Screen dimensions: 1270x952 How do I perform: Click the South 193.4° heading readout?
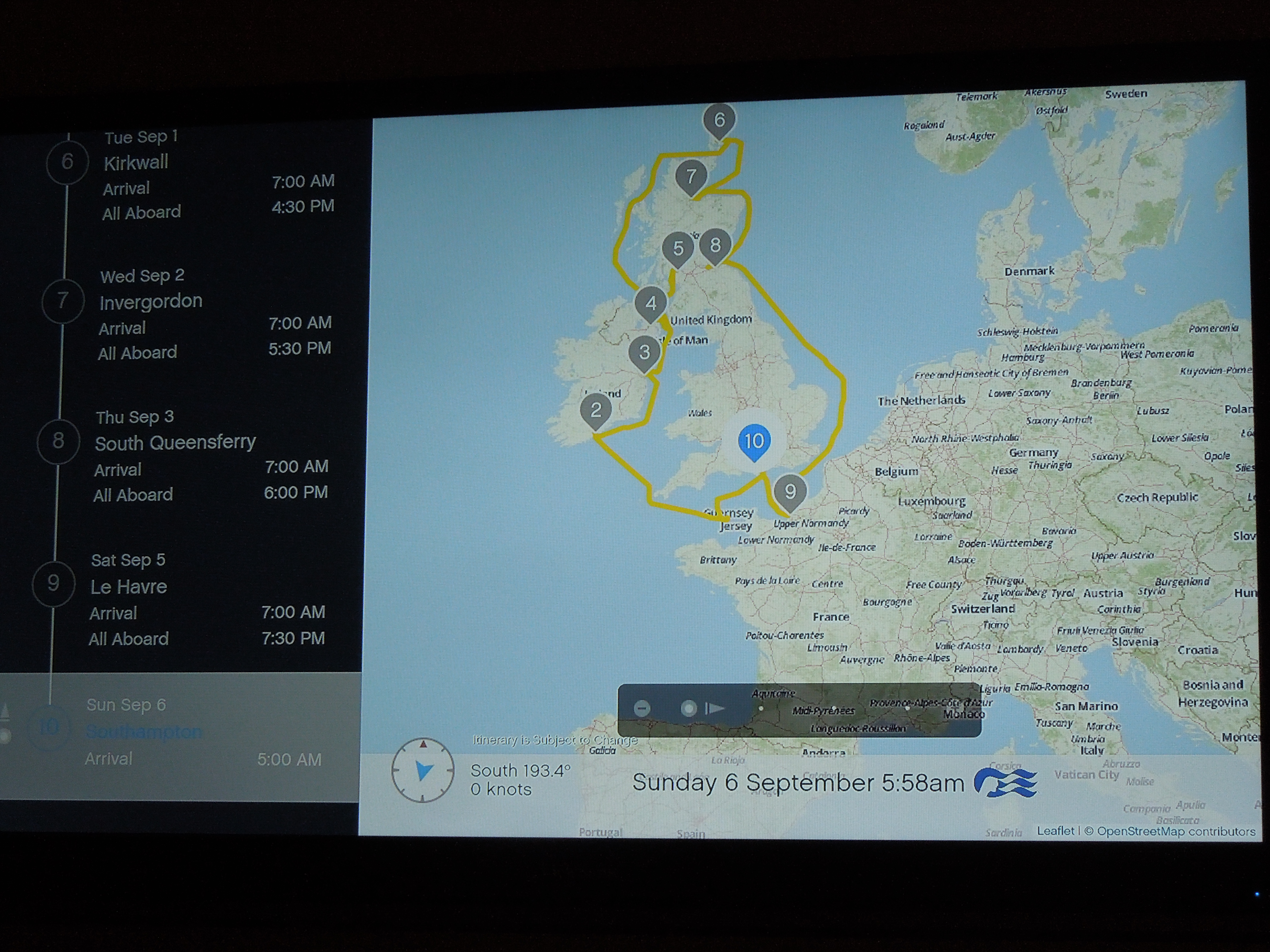[521, 770]
